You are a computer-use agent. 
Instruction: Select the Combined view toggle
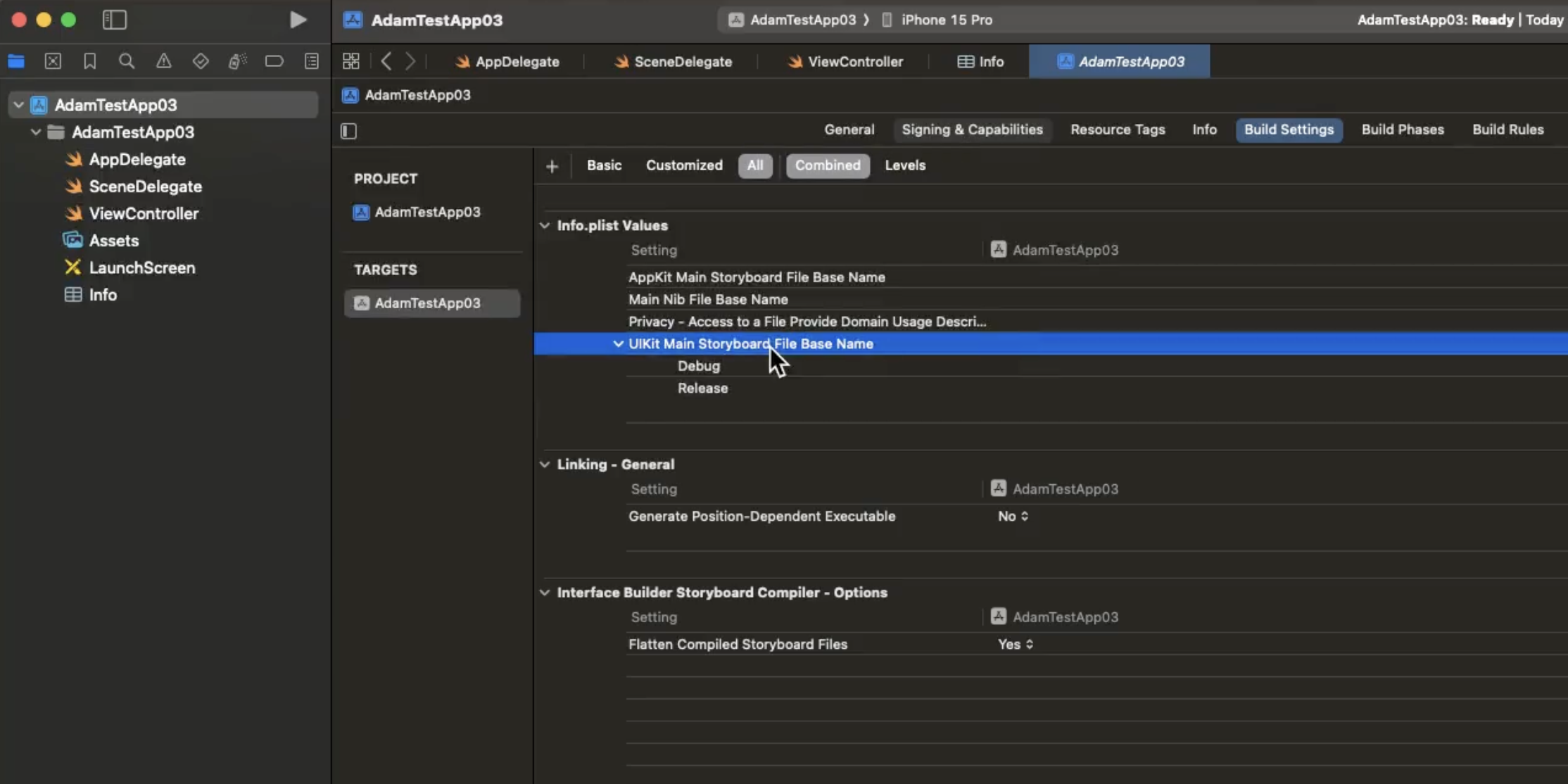pos(828,165)
